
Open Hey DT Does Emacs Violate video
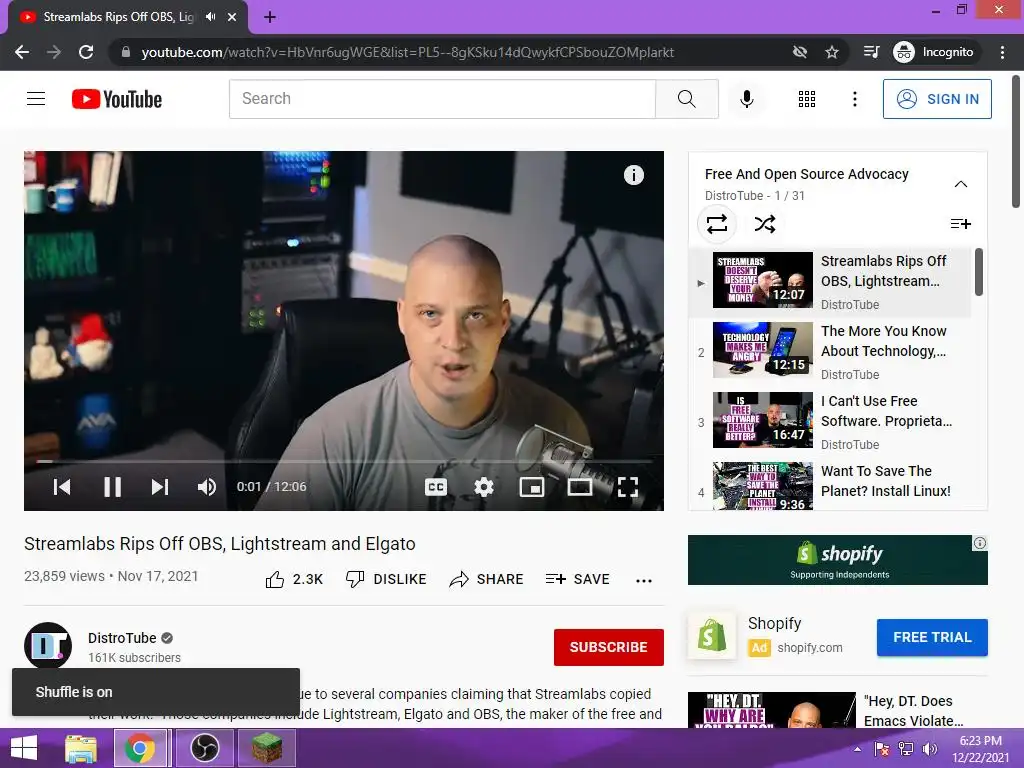(x=838, y=711)
